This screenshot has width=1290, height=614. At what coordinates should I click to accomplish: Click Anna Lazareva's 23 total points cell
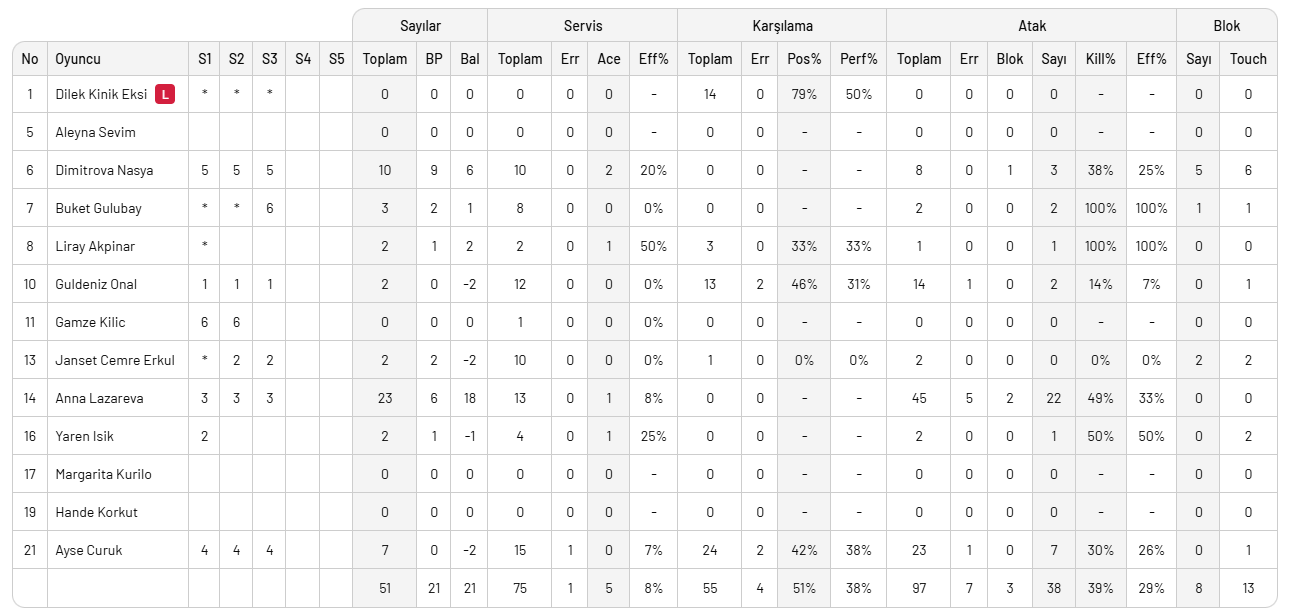click(385, 398)
